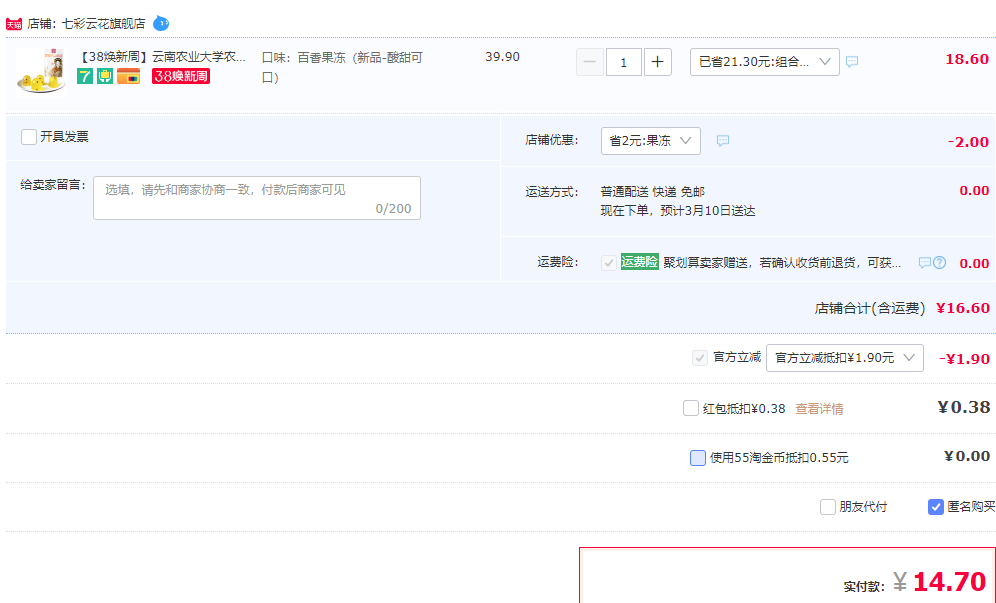The height and width of the screenshot is (603, 996).
Task: Open 查看详情 link for red packet
Action: (x=819, y=409)
